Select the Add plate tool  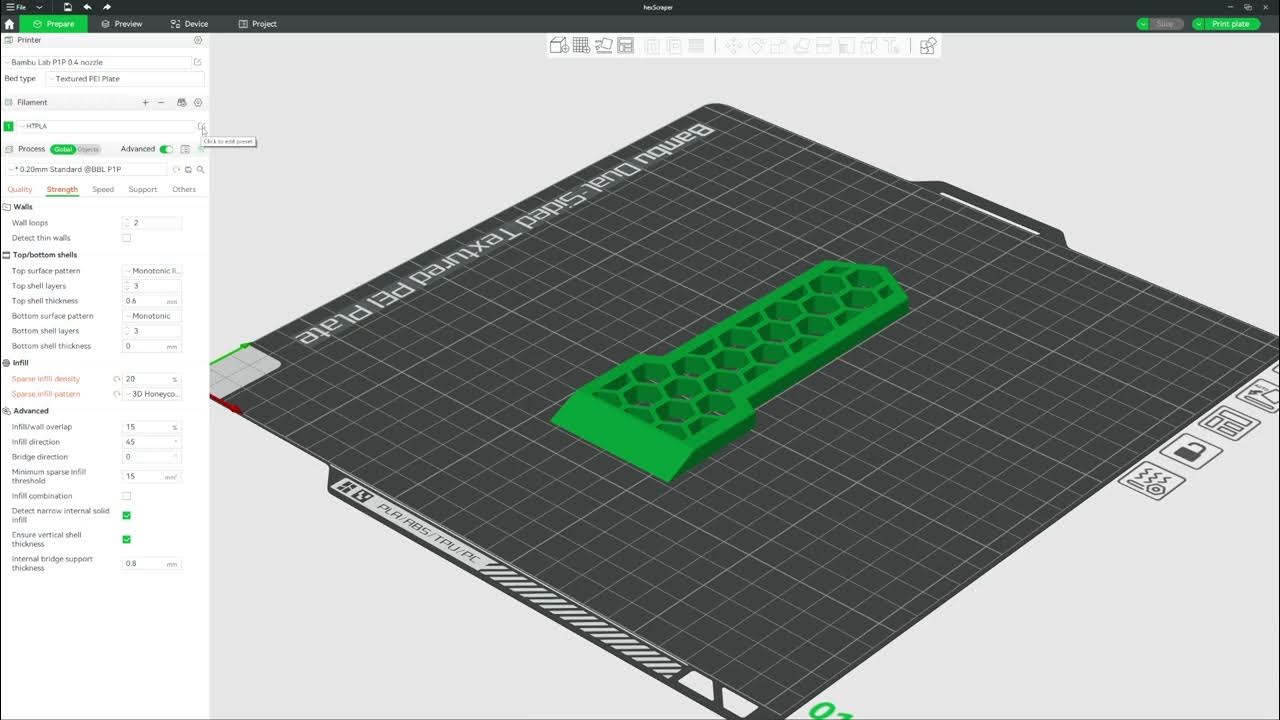pos(581,46)
